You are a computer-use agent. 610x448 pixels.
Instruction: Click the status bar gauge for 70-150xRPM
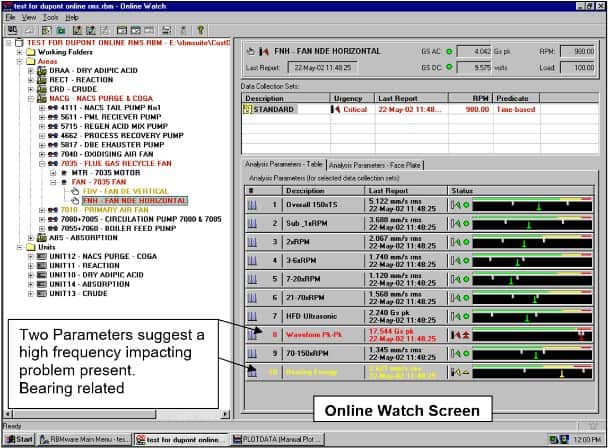[x=532, y=354]
